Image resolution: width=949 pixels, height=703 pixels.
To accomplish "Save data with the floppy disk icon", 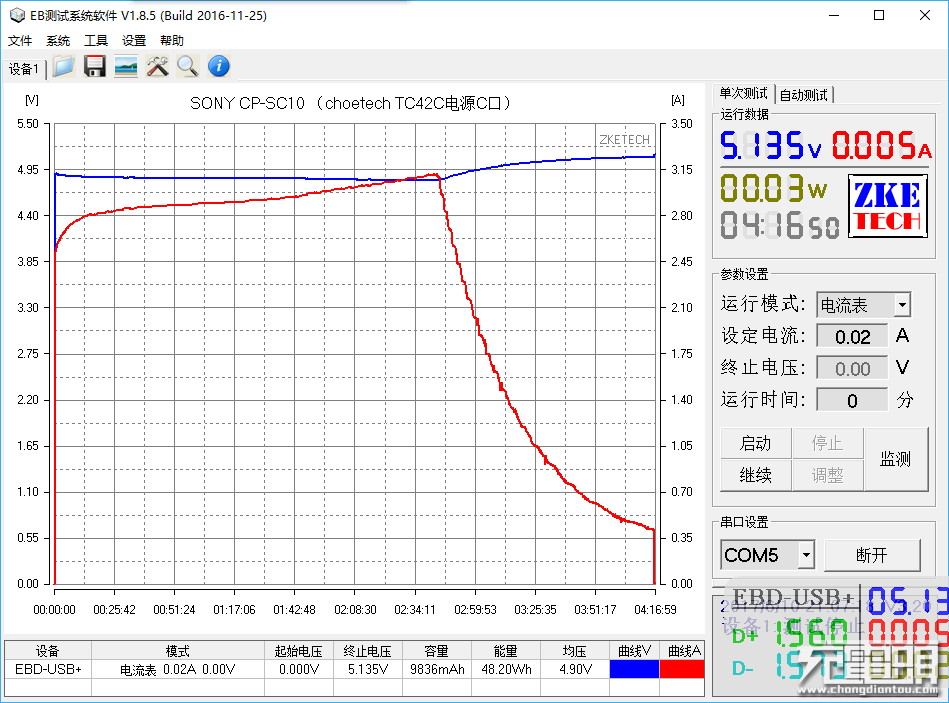I will pyautogui.click(x=94, y=67).
